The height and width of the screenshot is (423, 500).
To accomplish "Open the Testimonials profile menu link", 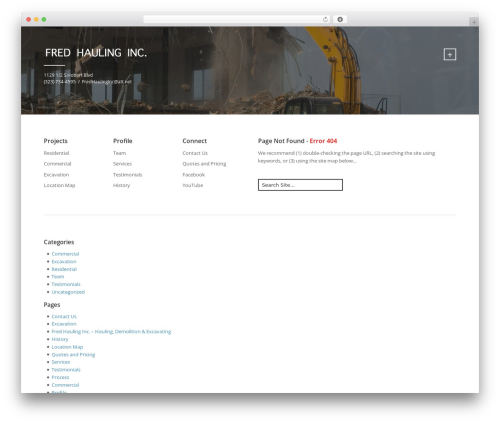I will 127,175.
